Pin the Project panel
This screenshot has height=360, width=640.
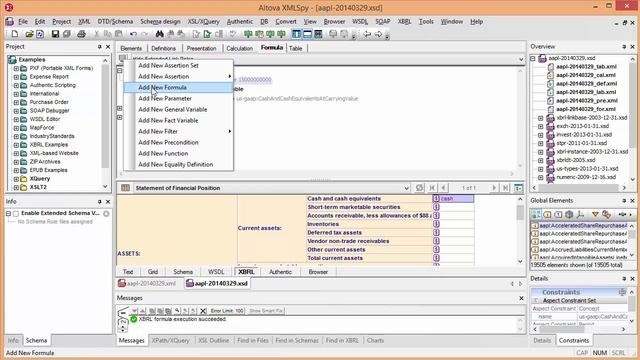point(100,47)
